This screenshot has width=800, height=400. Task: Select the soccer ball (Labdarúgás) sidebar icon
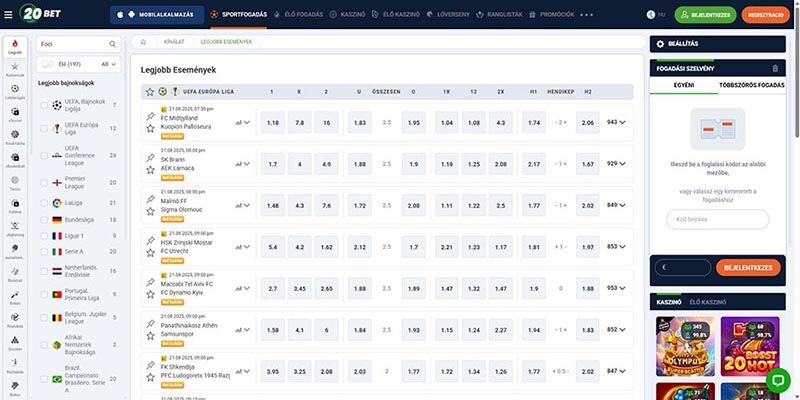[x=15, y=91]
